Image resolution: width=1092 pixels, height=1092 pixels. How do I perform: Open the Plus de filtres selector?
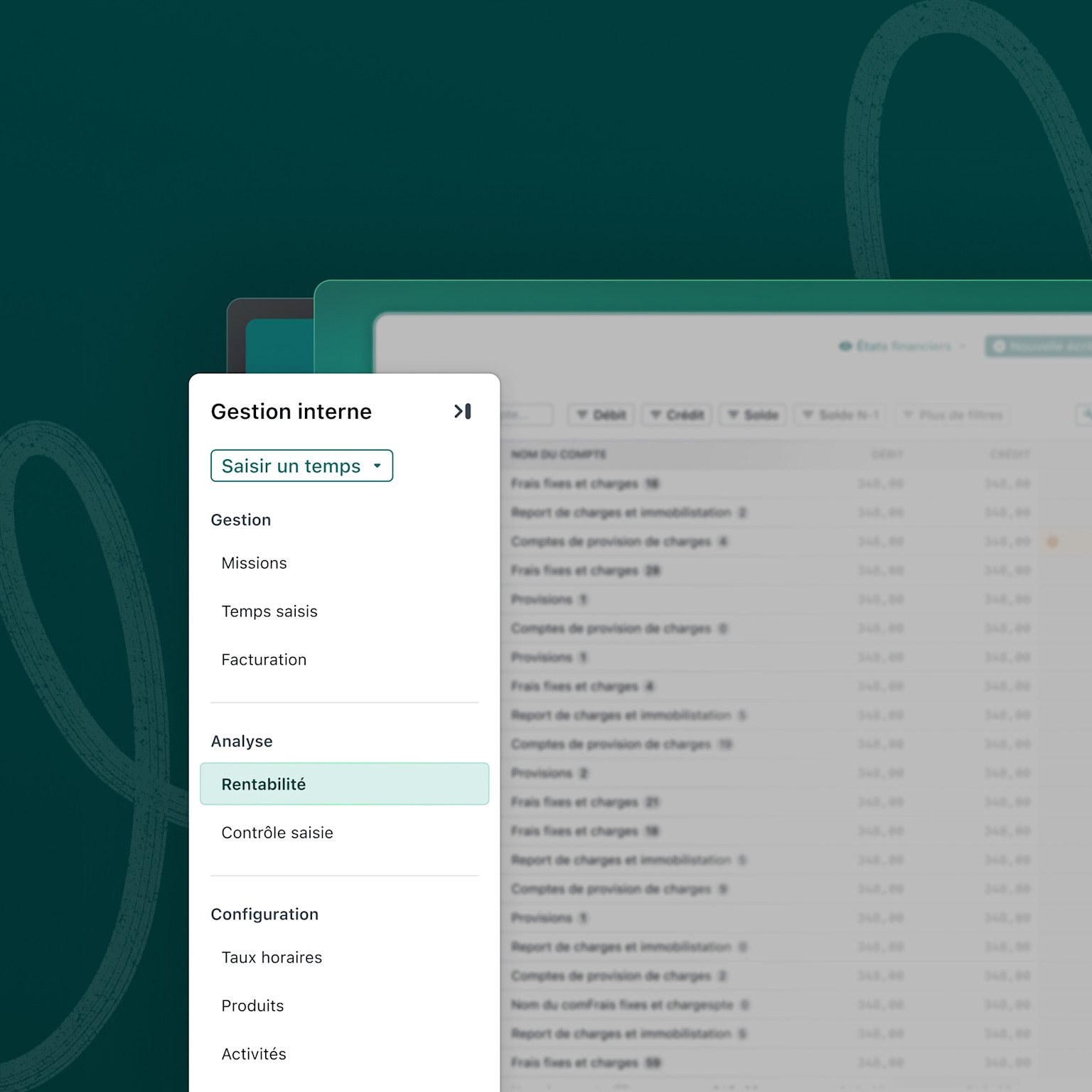(953, 415)
